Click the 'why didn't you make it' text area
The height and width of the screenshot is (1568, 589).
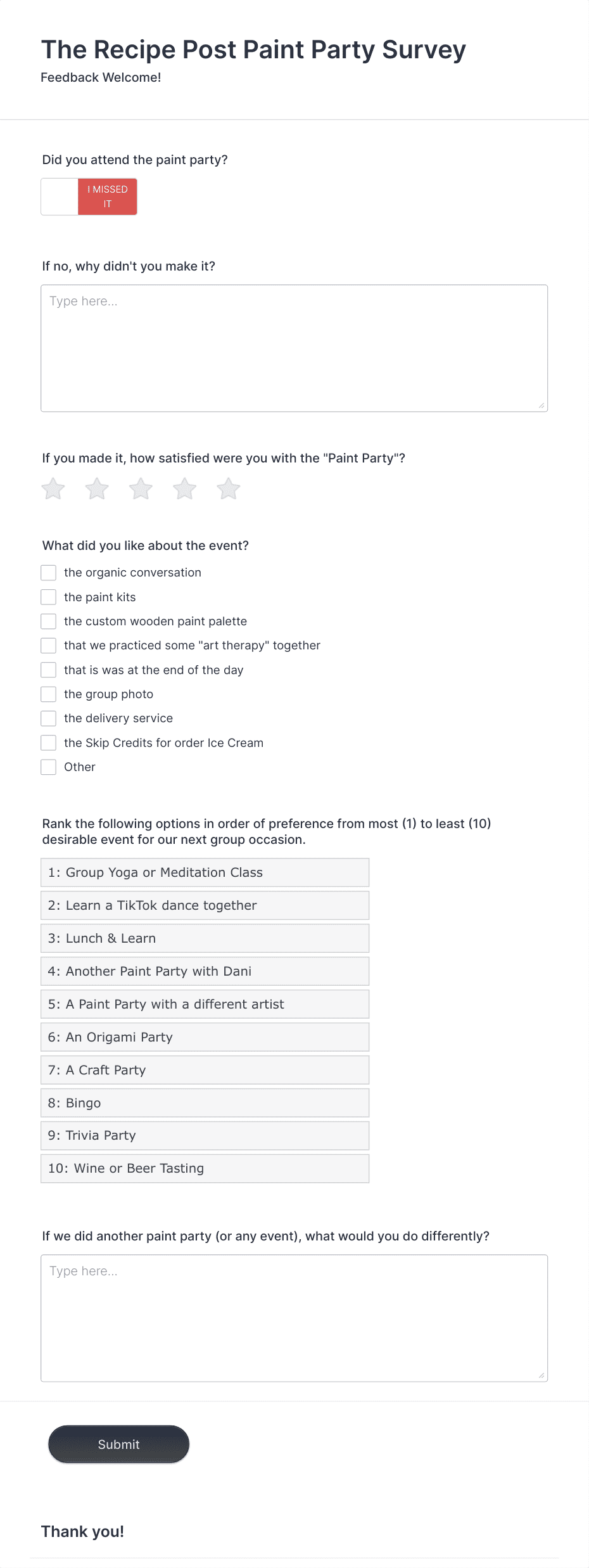294,347
